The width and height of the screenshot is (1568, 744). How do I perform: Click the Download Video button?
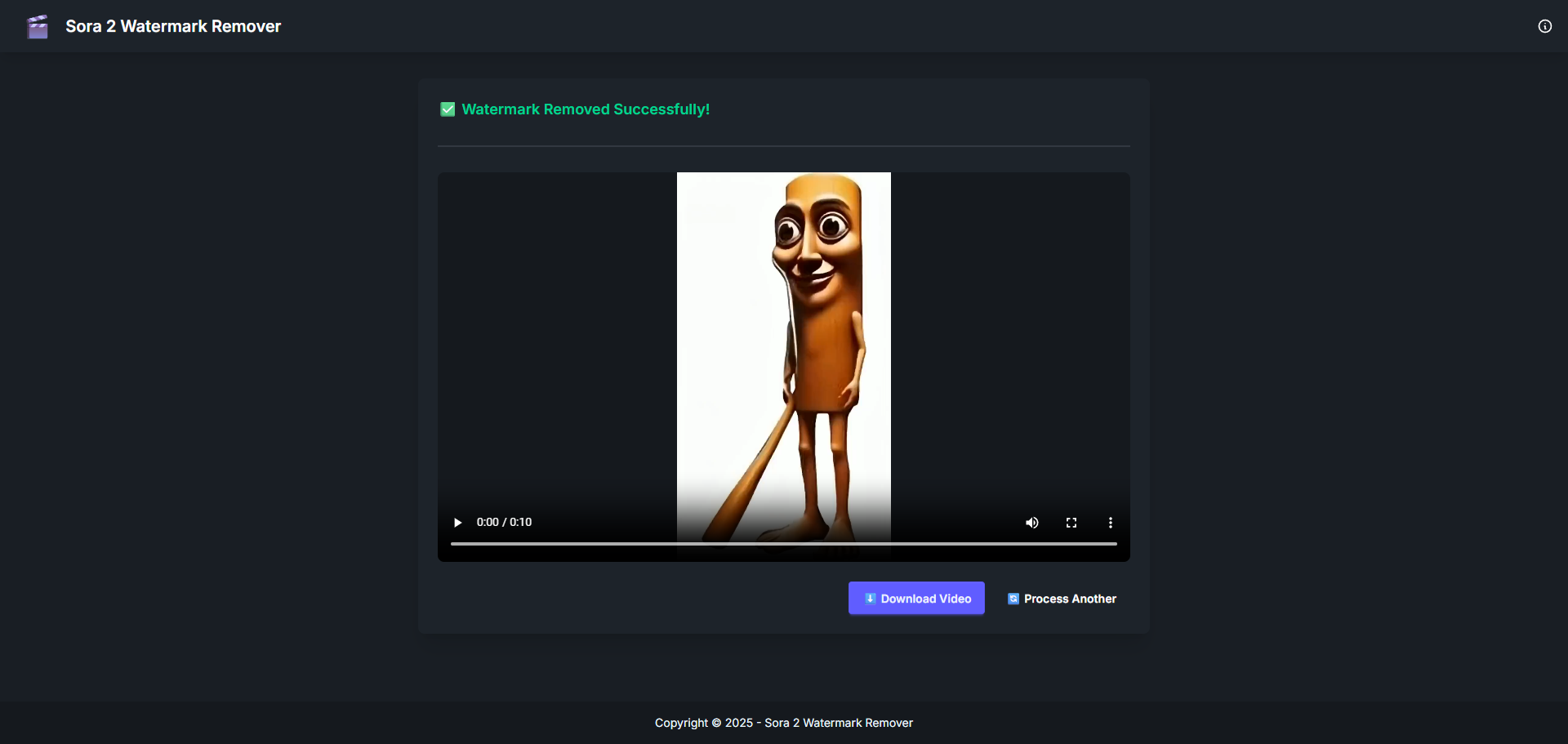(916, 599)
